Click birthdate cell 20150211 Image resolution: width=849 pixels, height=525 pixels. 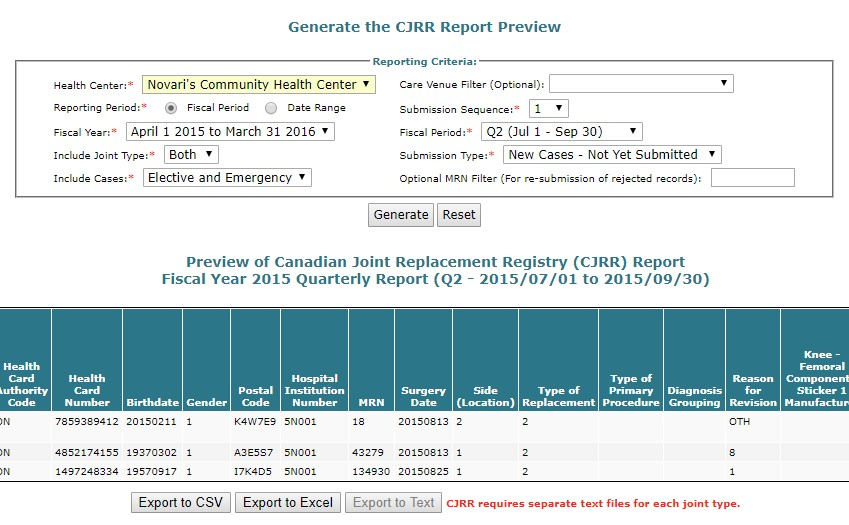(x=152, y=422)
